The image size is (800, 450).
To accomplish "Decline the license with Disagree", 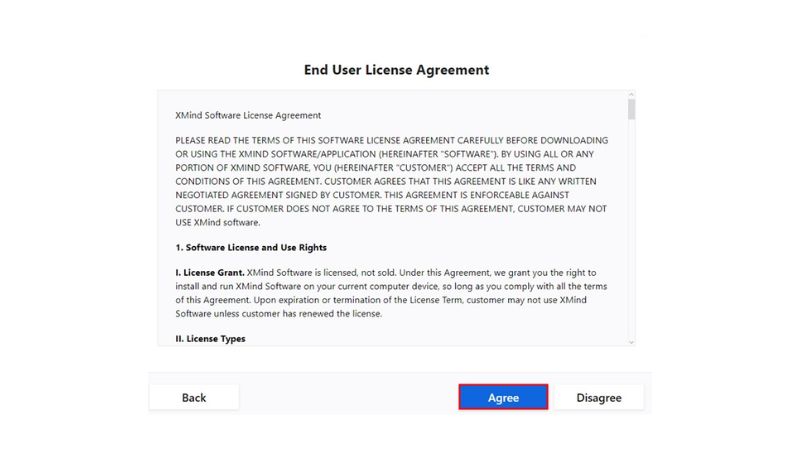I will 598,397.
